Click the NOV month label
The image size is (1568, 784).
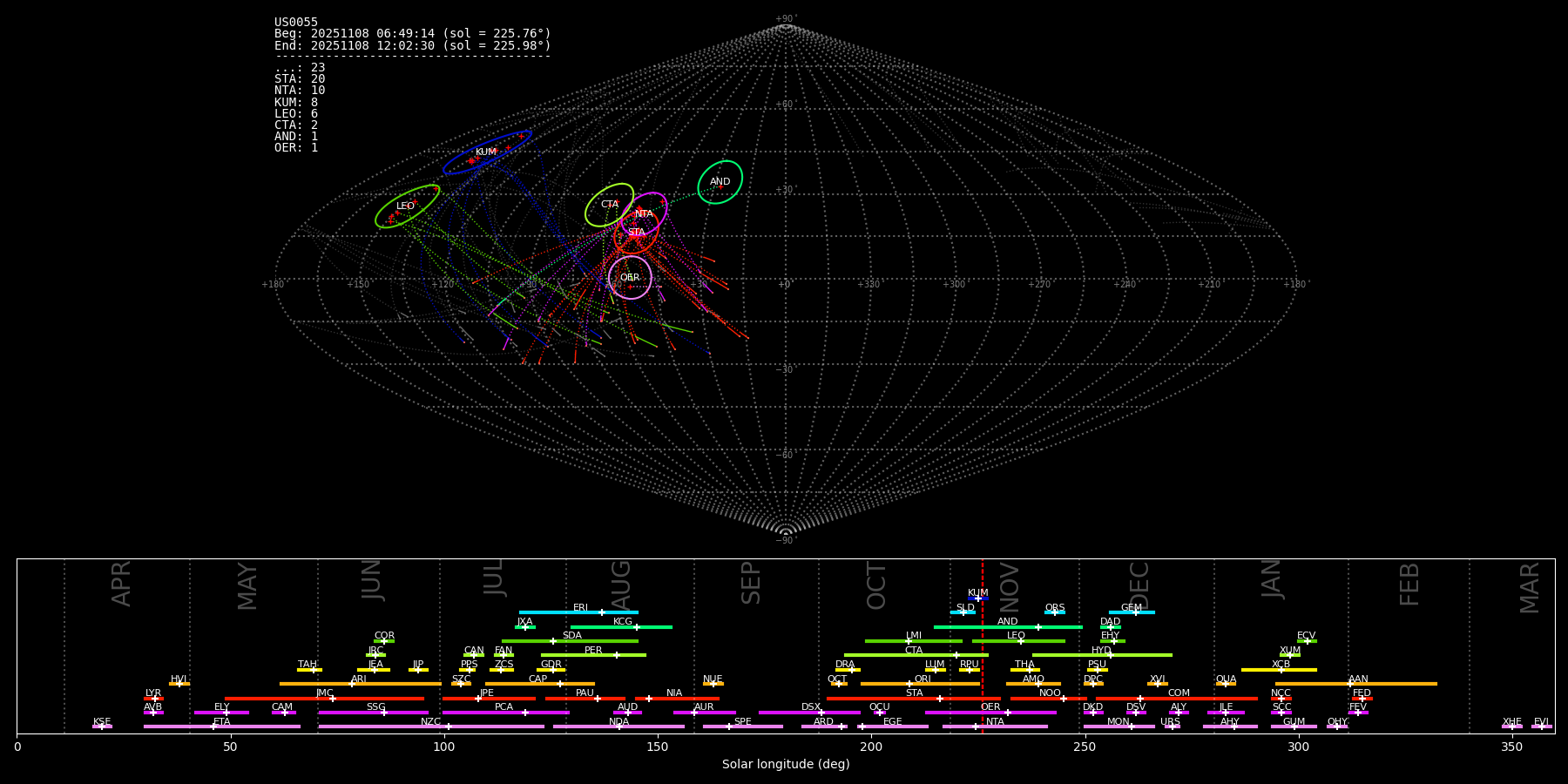coord(1010,587)
